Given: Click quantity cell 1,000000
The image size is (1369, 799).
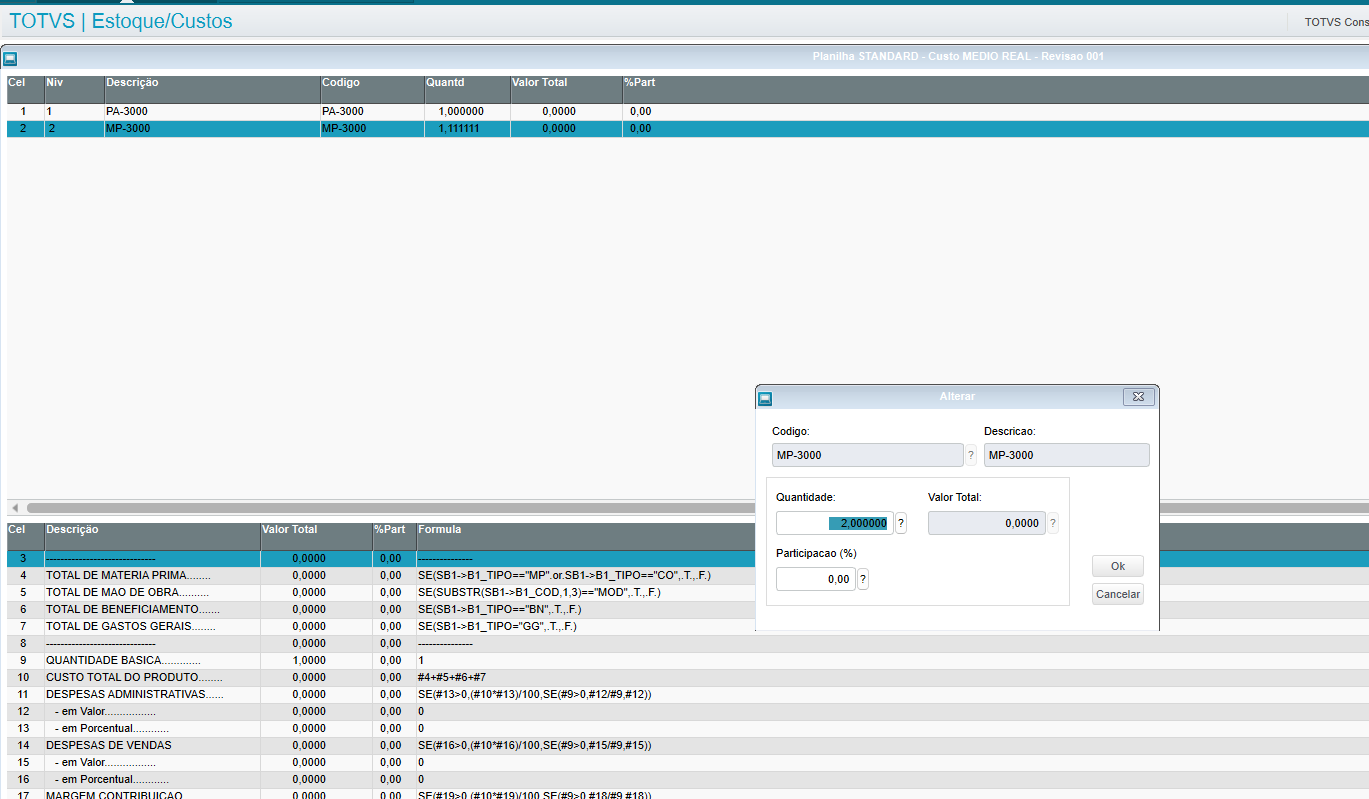Looking at the screenshot, I should coord(466,112).
